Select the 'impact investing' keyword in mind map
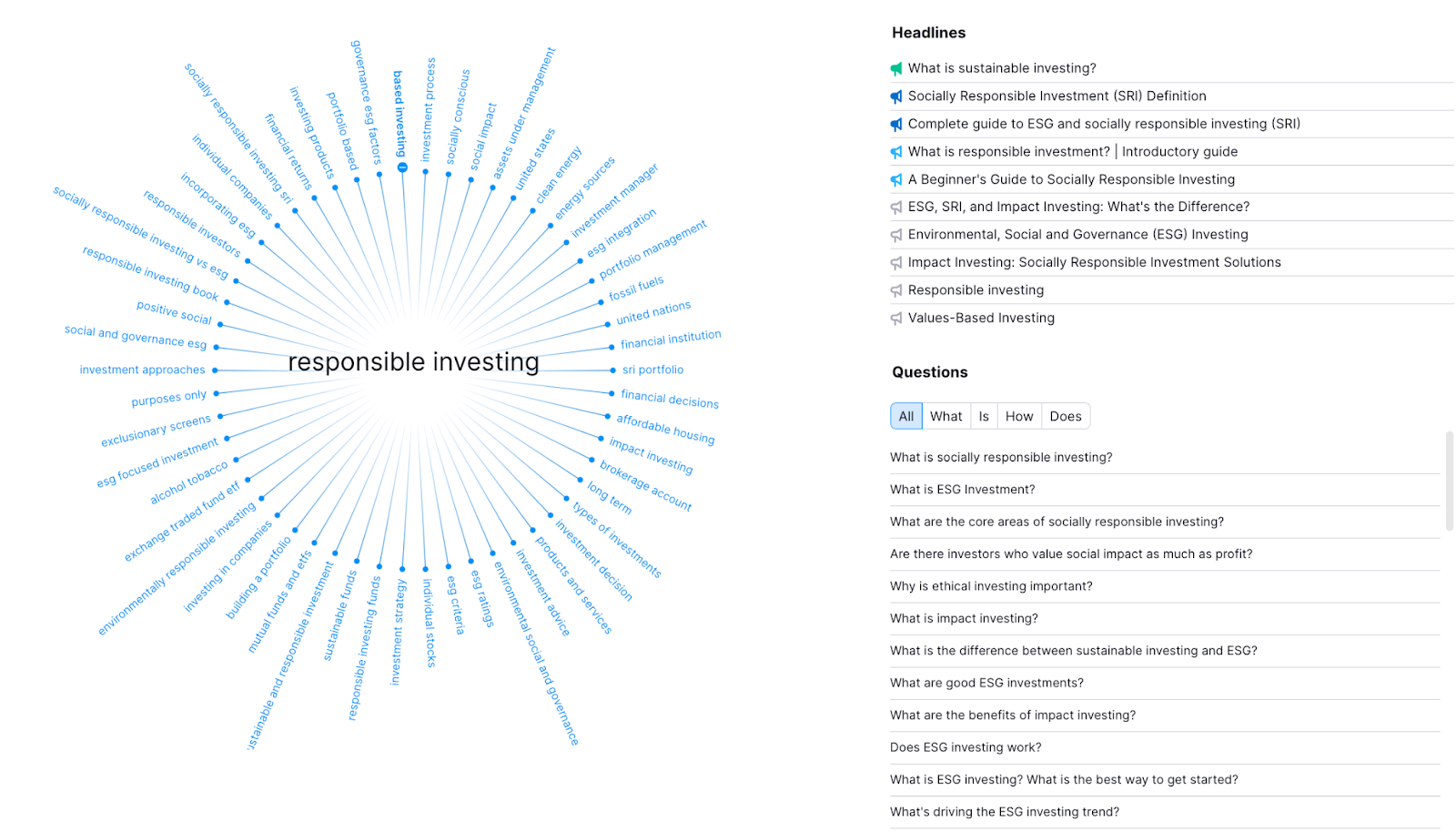The image size is (1456, 832). 651,455
